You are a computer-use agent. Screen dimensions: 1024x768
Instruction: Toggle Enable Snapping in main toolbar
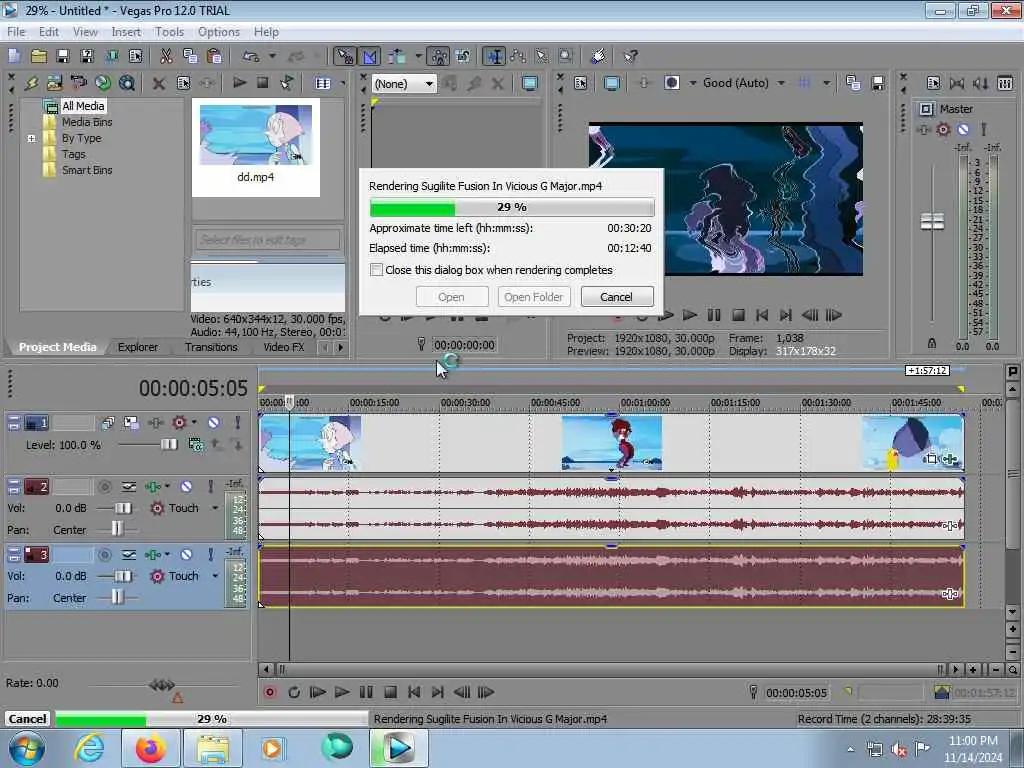point(344,56)
